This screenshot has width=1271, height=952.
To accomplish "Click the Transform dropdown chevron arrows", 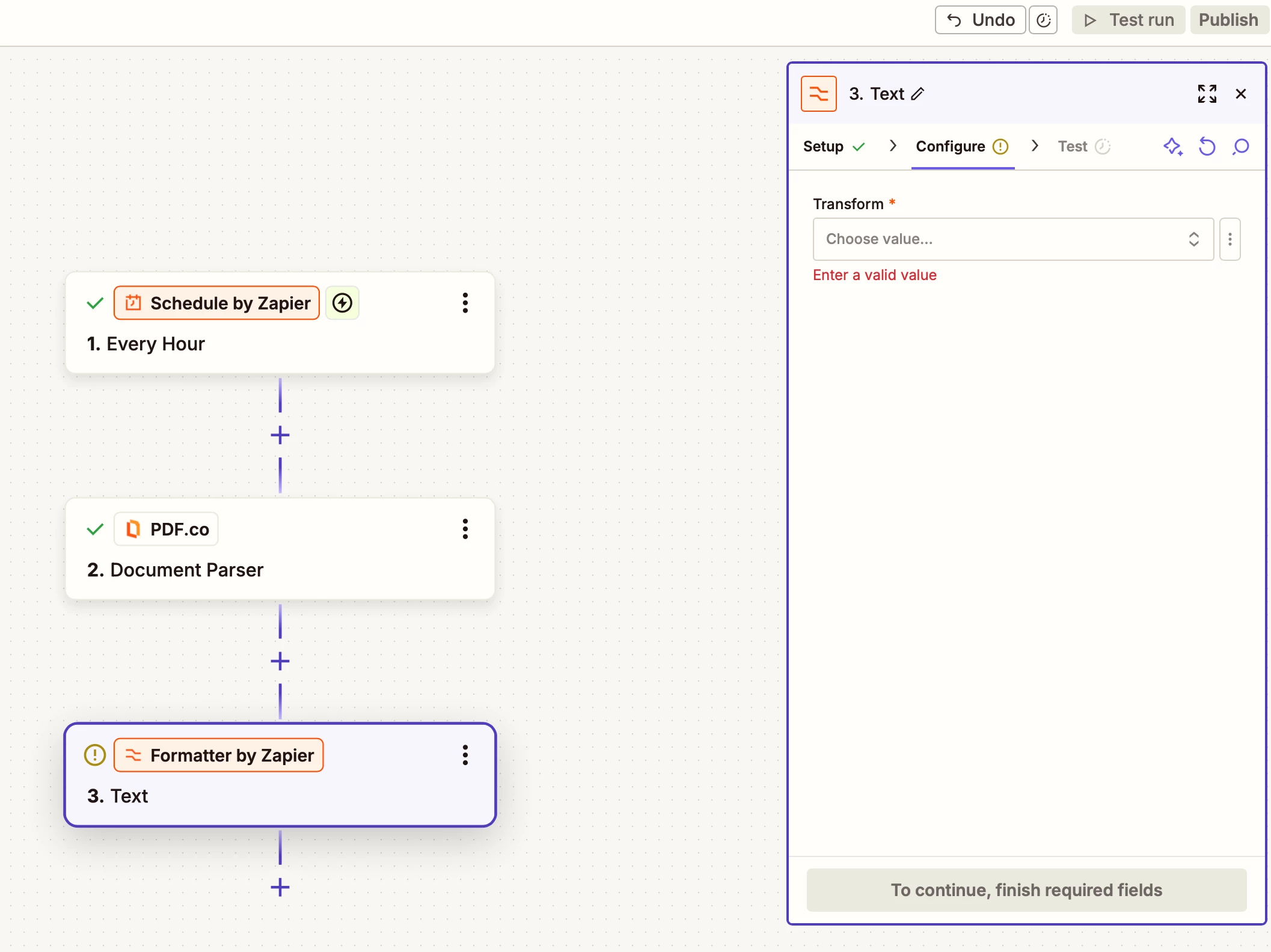I will [x=1193, y=239].
